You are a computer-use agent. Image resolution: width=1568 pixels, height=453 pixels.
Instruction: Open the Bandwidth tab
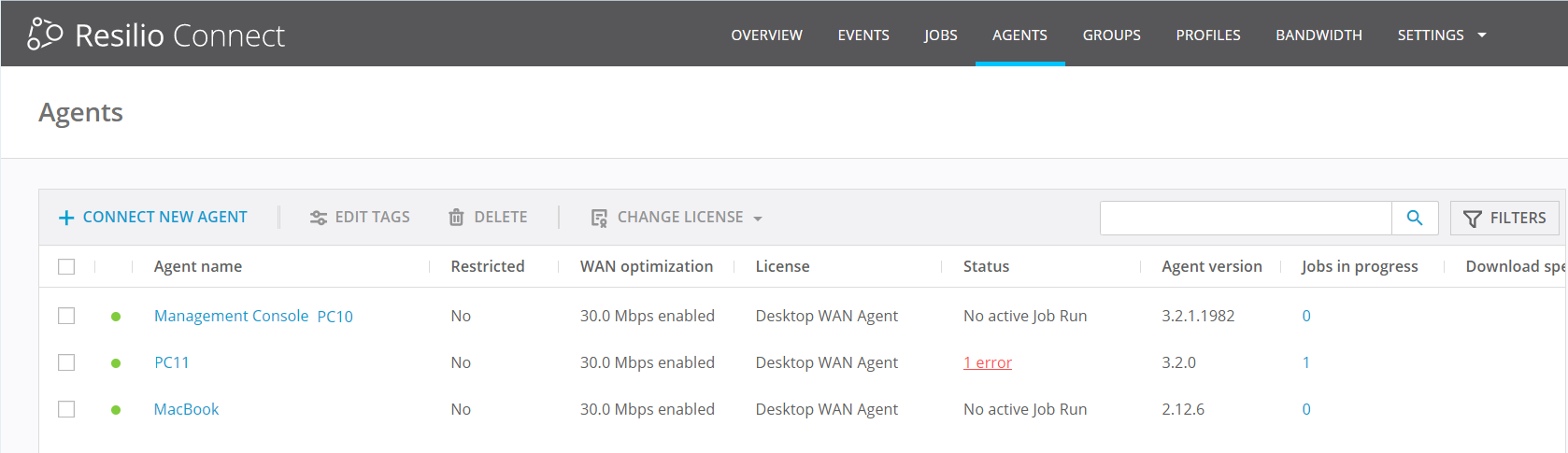1319,35
